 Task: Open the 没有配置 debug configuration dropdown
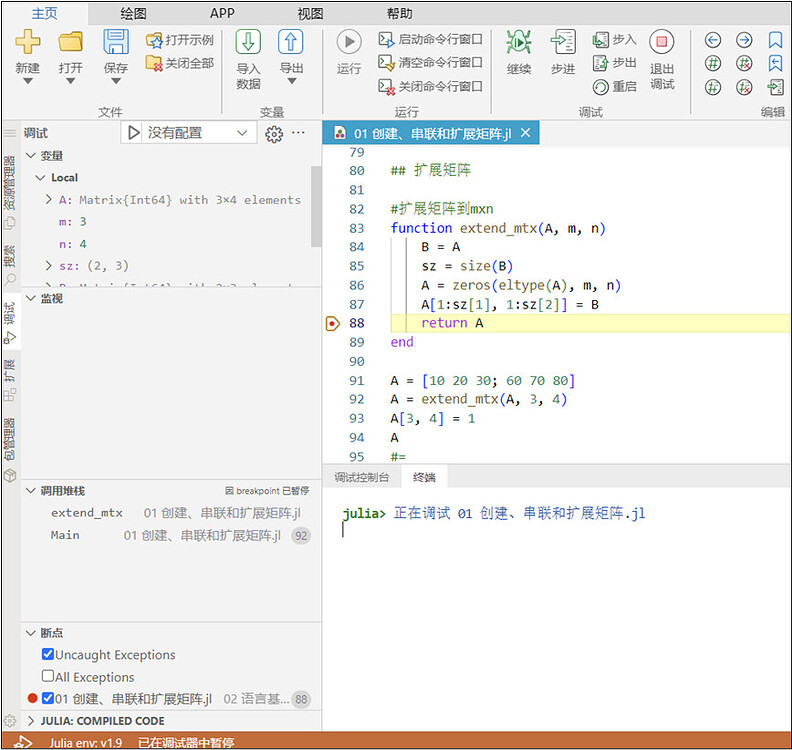point(198,133)
